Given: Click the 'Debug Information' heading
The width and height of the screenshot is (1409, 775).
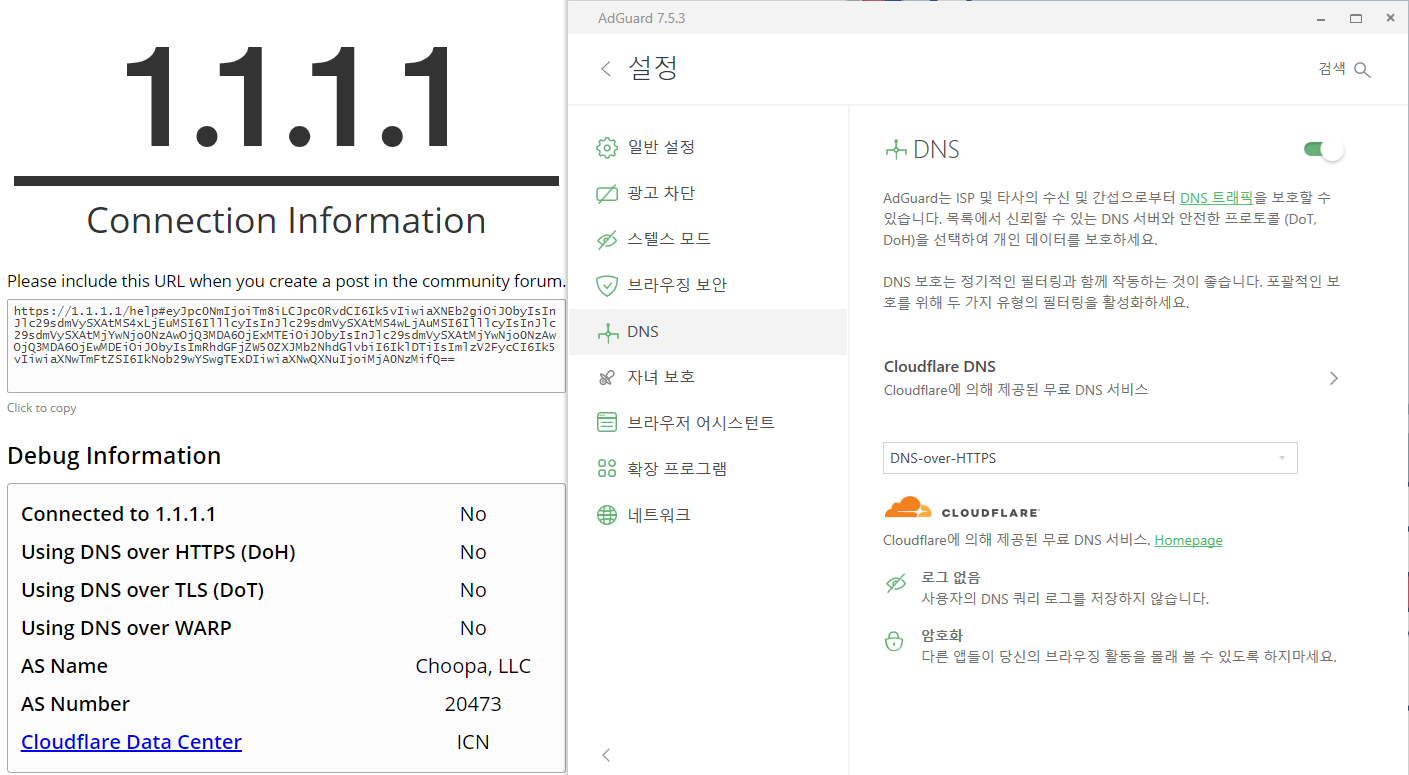Looking at the screenshot, I should point(114,456).
